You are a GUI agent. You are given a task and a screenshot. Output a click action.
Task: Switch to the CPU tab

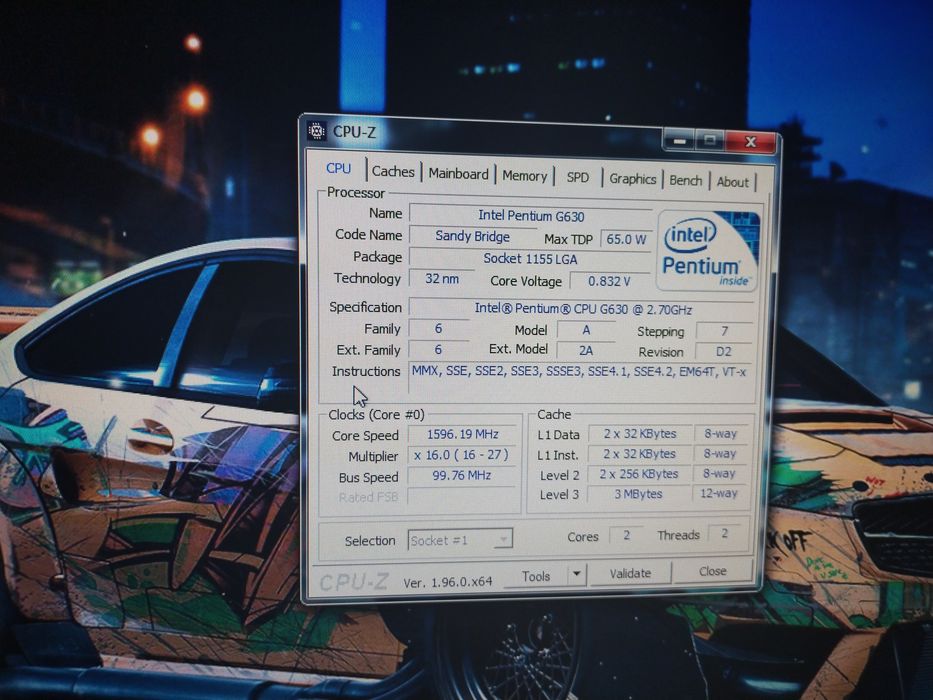point(339,168)
